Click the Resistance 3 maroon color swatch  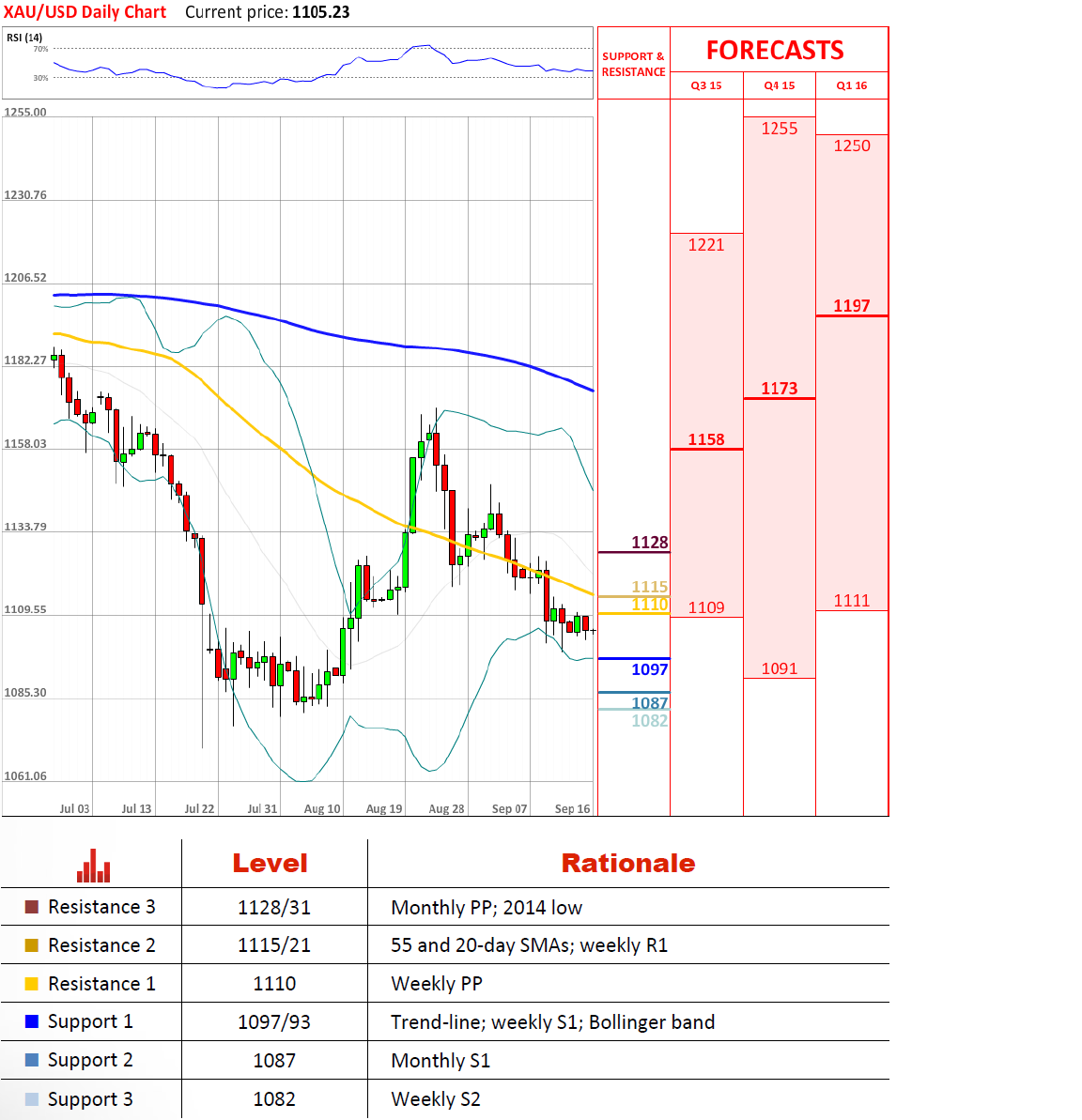[x=31, y=907]
